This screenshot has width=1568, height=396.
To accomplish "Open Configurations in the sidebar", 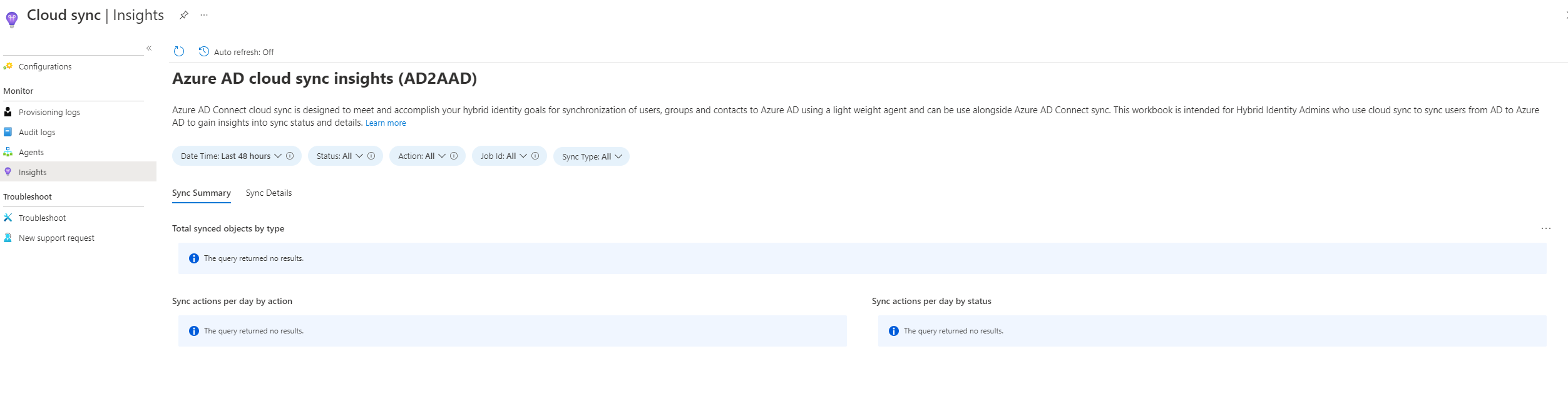I will pos(45,66).
